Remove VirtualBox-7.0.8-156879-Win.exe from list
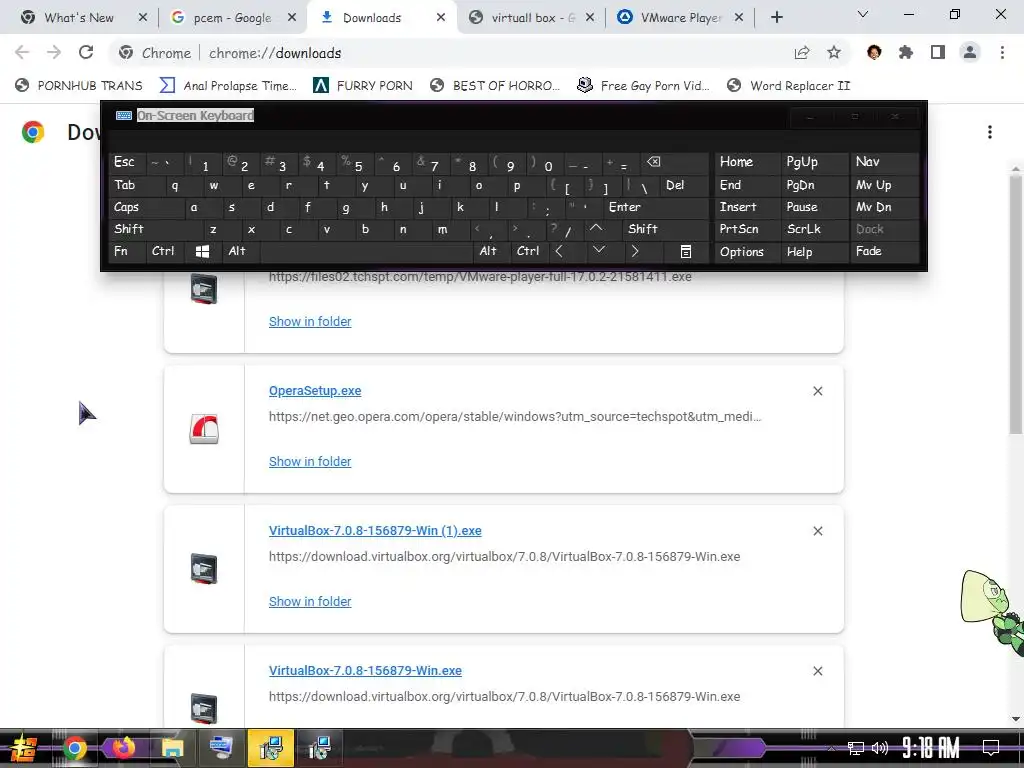This screenshot has width=1024, height=768. pos(818,671)
